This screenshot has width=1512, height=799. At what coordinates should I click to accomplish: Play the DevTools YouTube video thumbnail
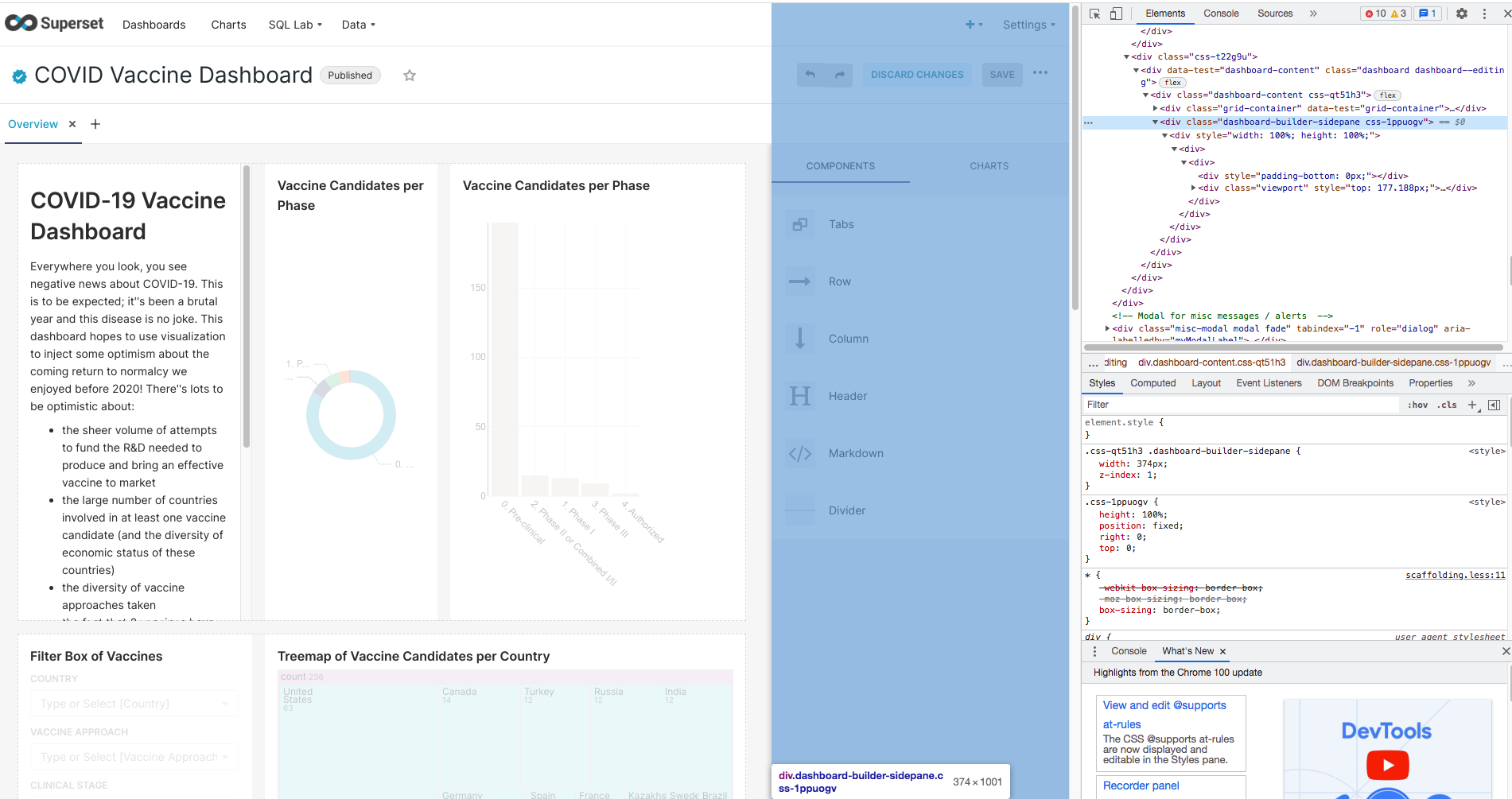click(x=1387, y=765)
